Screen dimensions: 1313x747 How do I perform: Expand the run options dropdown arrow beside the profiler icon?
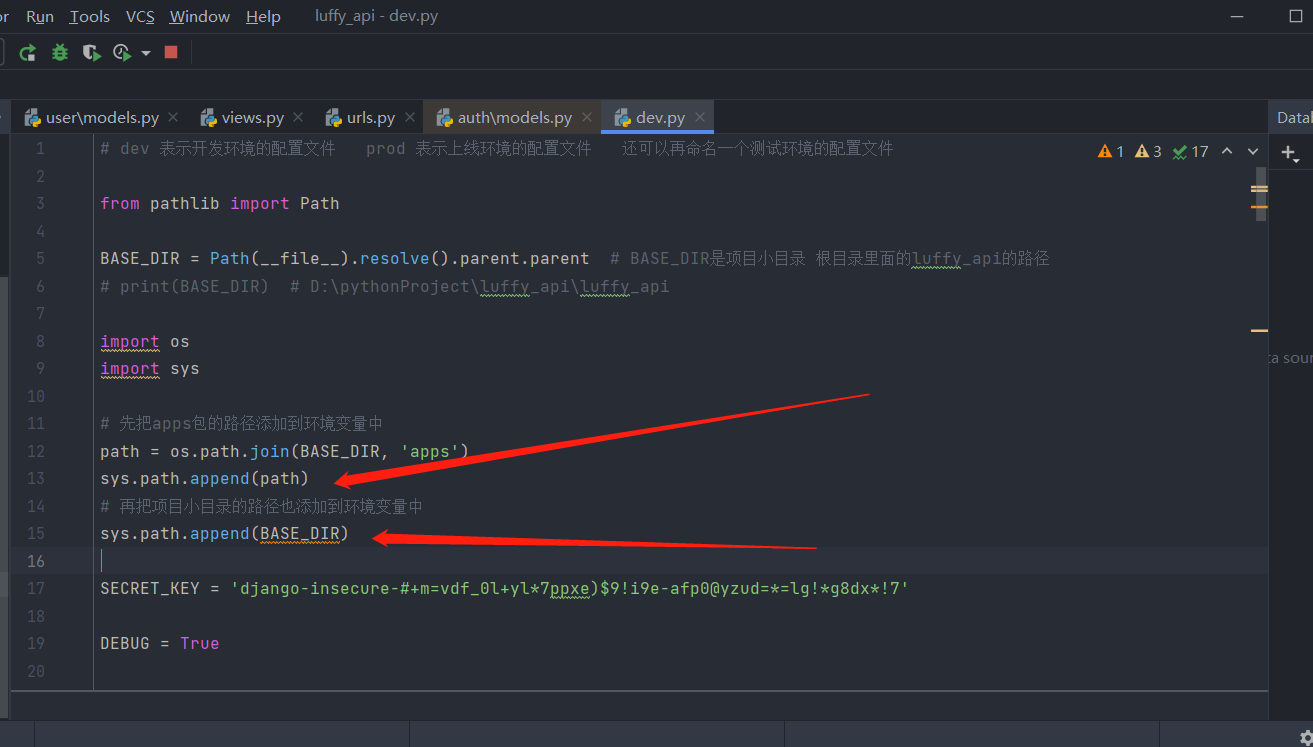pos(146,53)
